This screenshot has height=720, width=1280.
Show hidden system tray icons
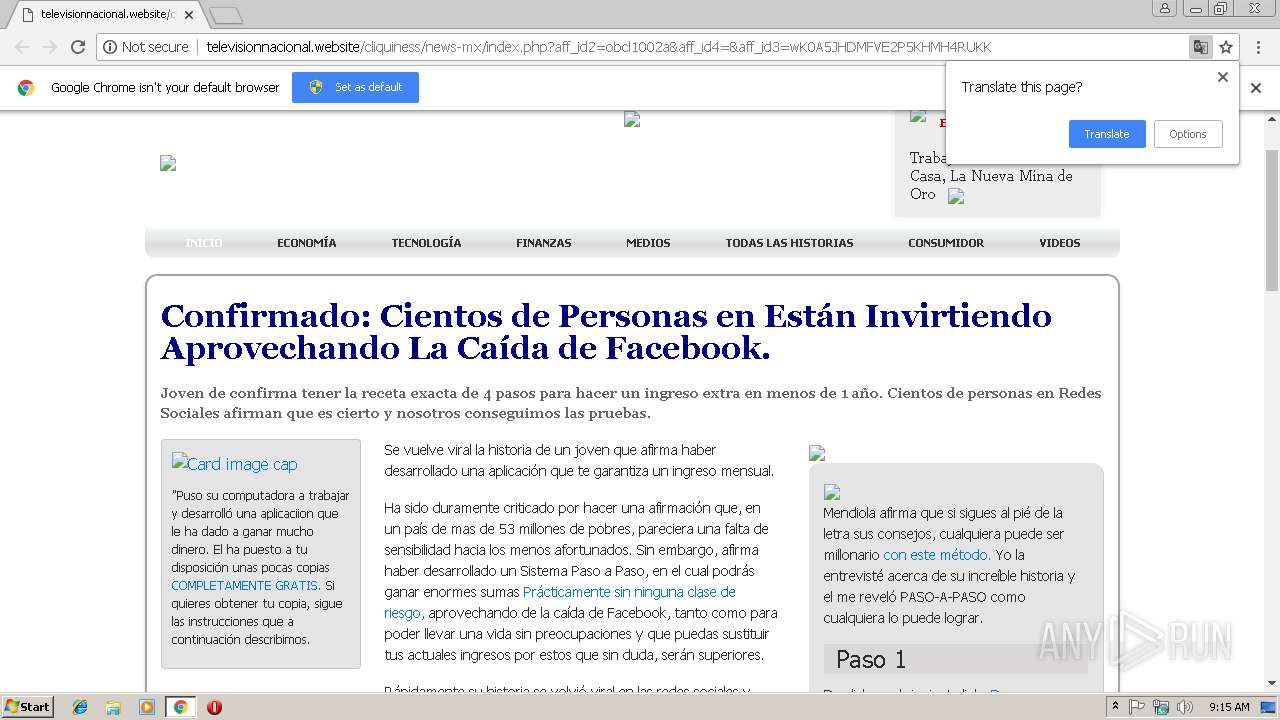tap(1116, 707)
